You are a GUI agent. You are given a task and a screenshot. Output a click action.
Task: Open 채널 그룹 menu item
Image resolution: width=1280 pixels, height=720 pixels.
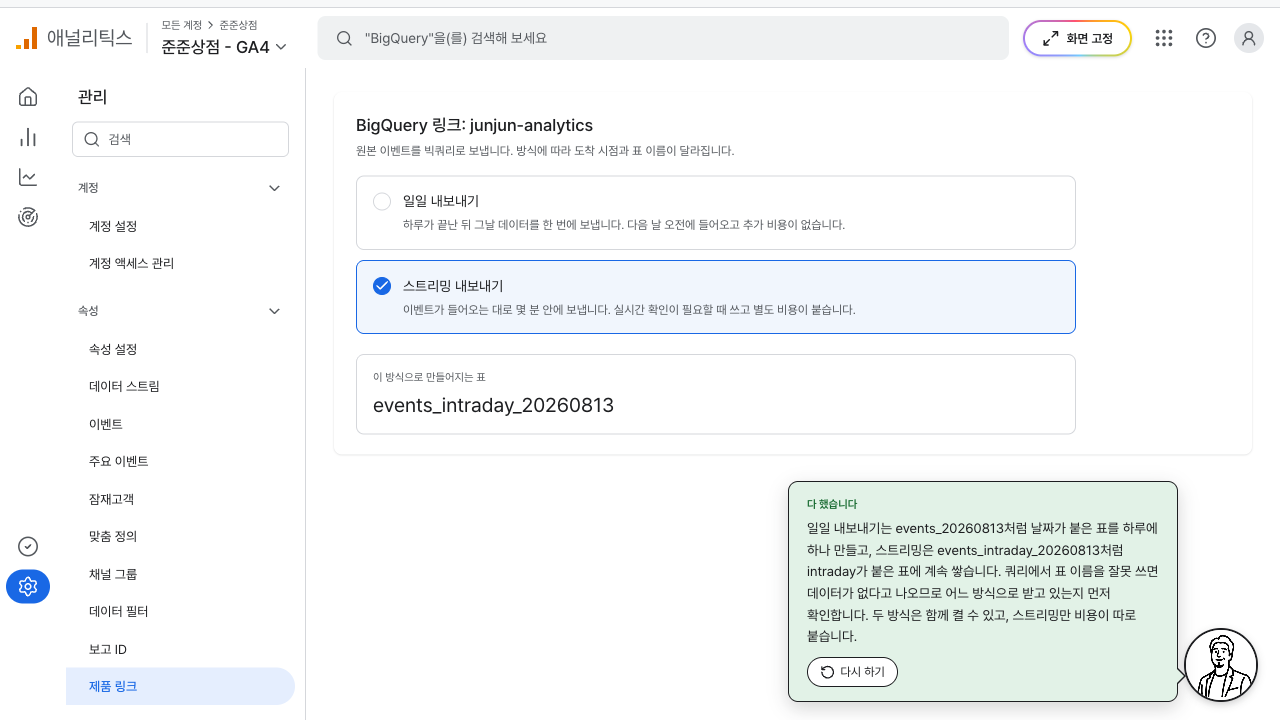(180, 574)
